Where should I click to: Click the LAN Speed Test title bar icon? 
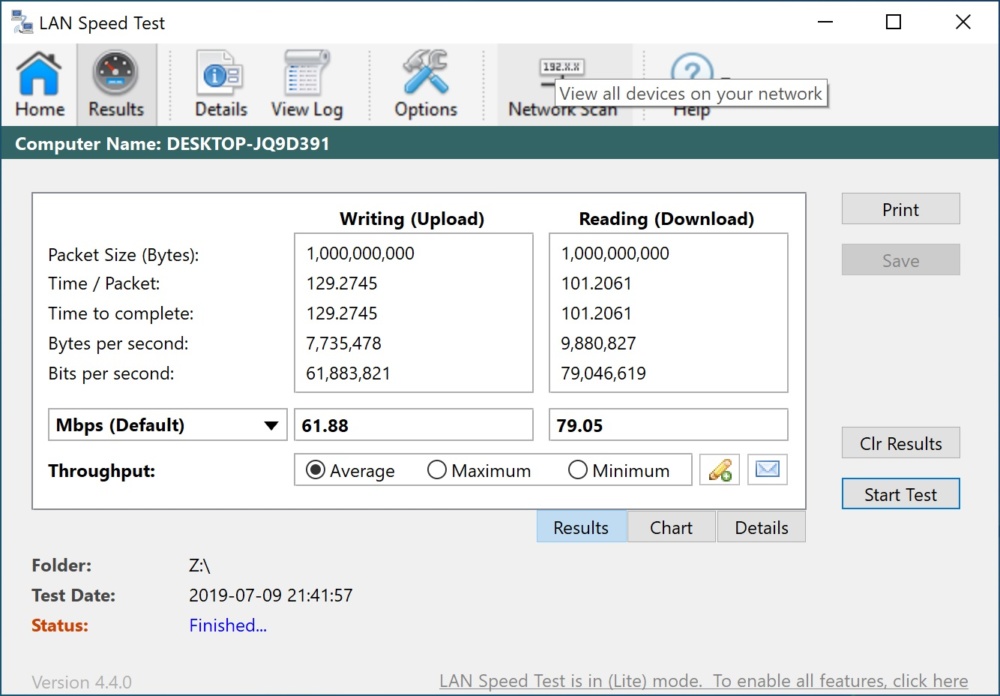[x=22, y=22]
